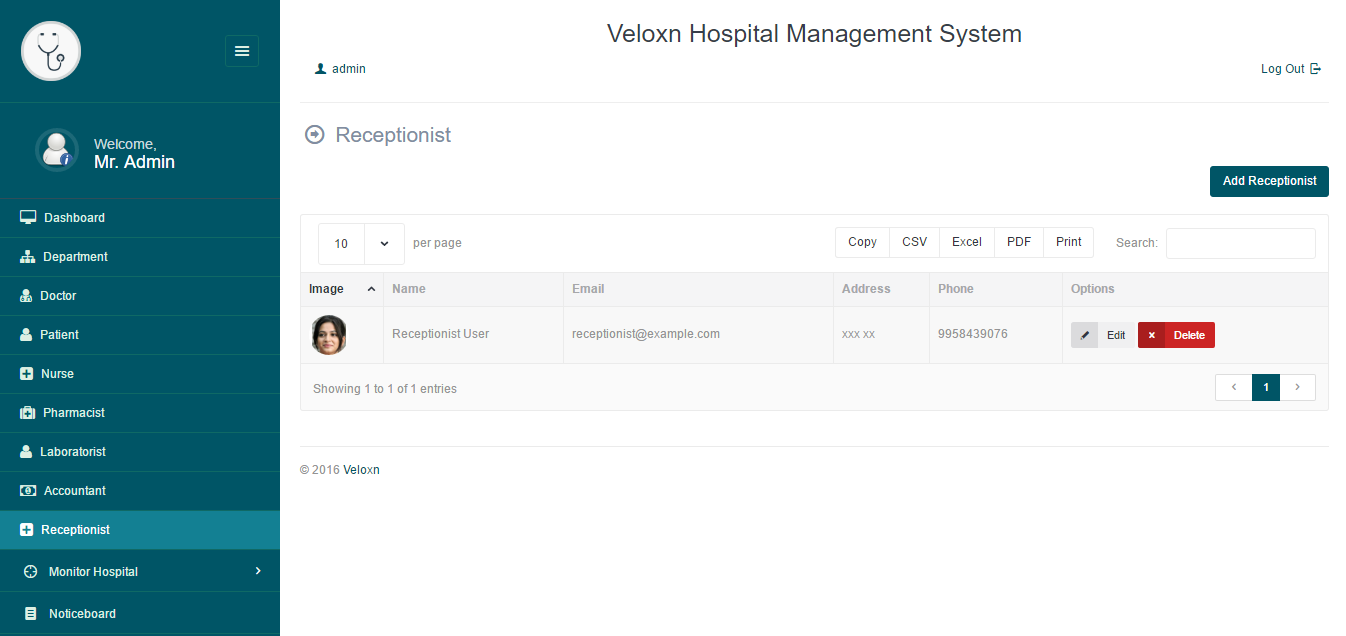
Task: Log out of the admin account
Action: (x=1290, y=69)
